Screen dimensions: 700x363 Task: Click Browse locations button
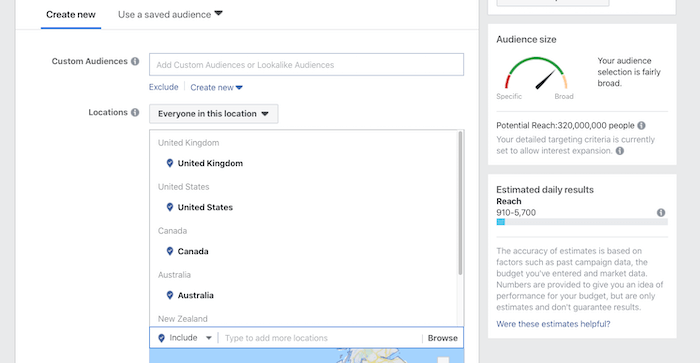[x=442, y=338]
